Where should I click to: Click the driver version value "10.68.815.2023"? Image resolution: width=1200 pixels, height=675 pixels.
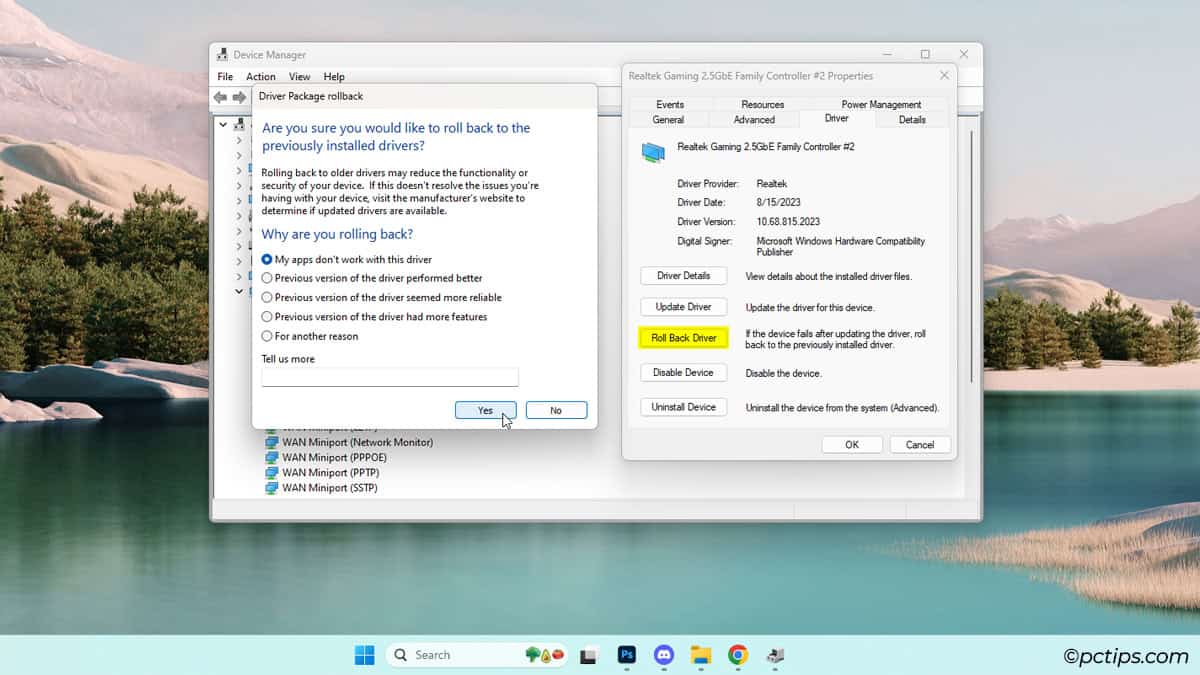coord(789,222)
